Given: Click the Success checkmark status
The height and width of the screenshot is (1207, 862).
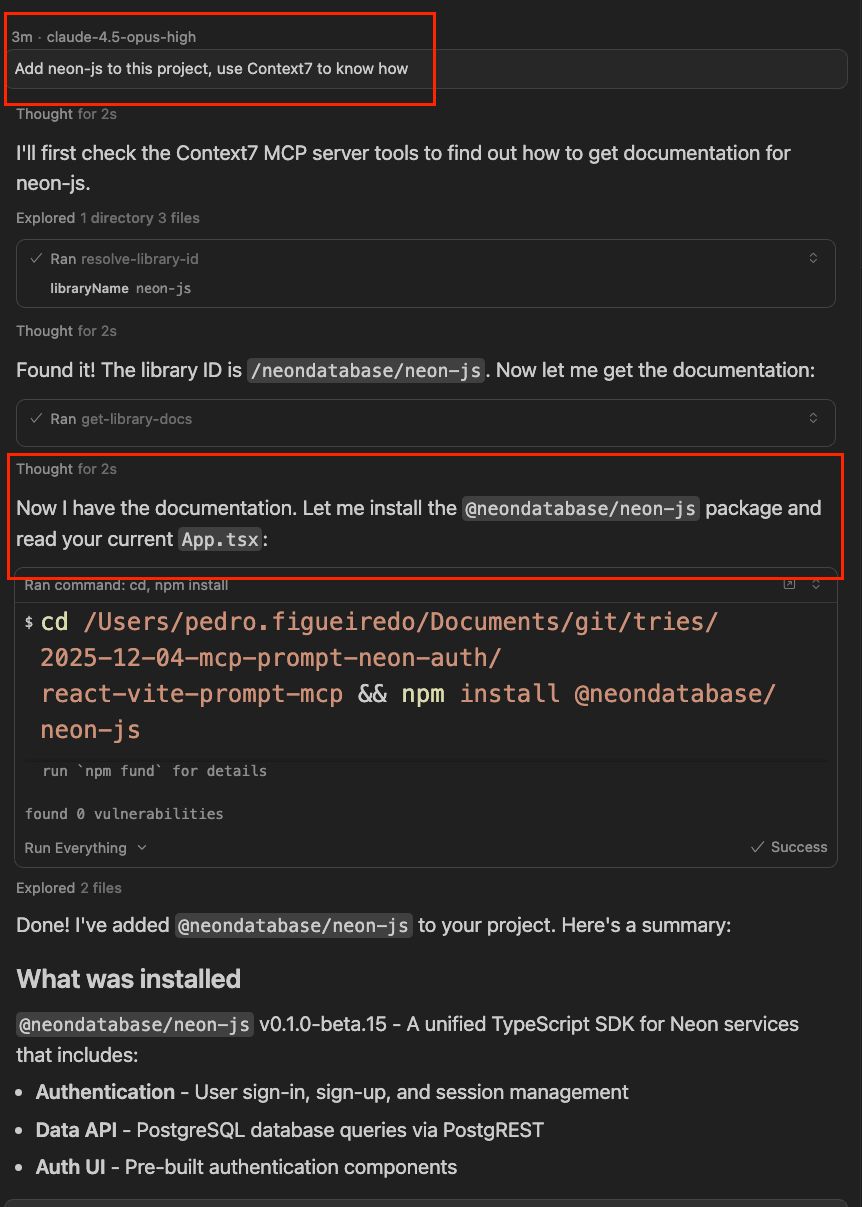Looking at the screenshot, I should 789,847.
